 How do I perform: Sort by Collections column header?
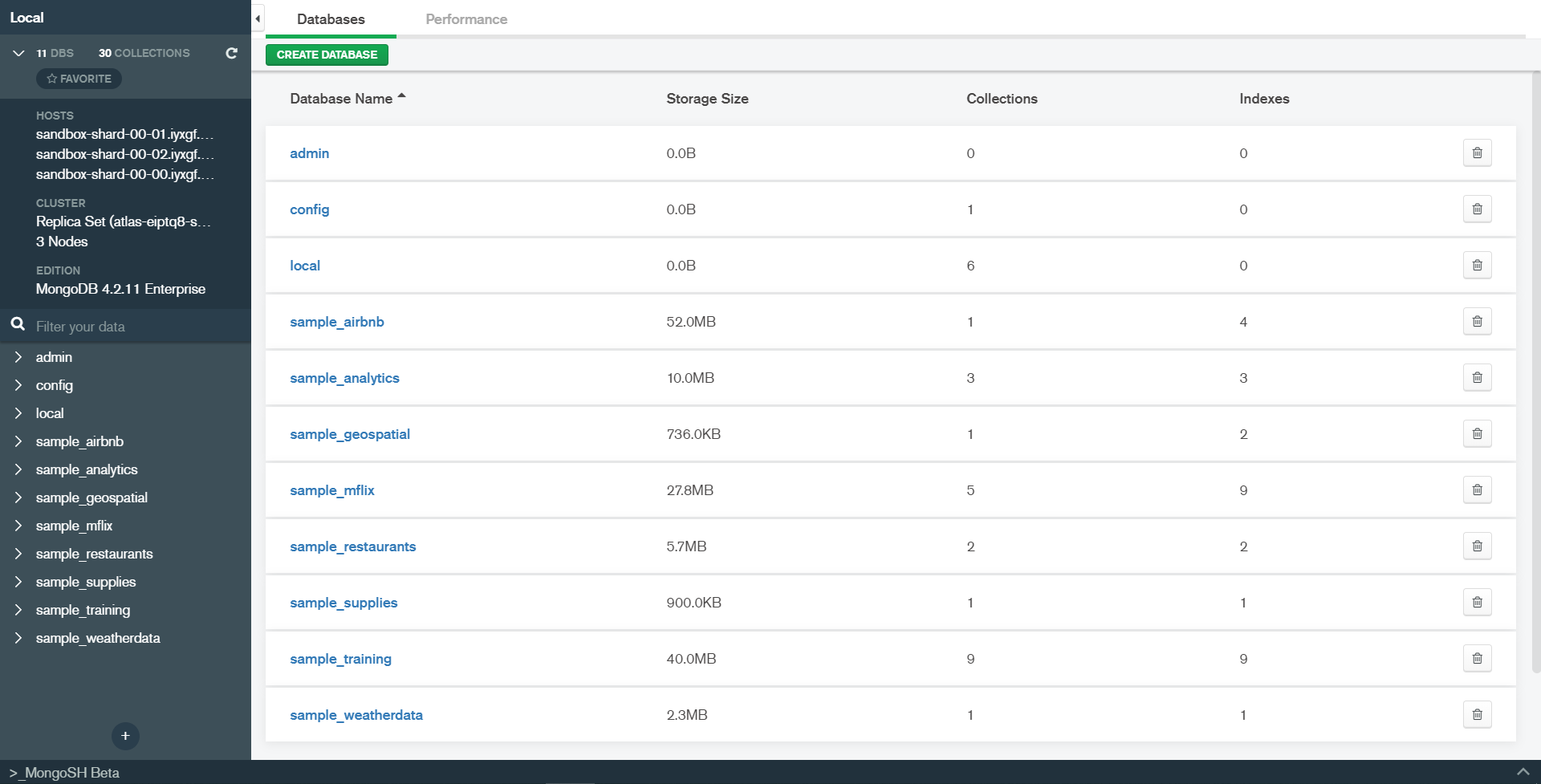tap(1002, 99)
